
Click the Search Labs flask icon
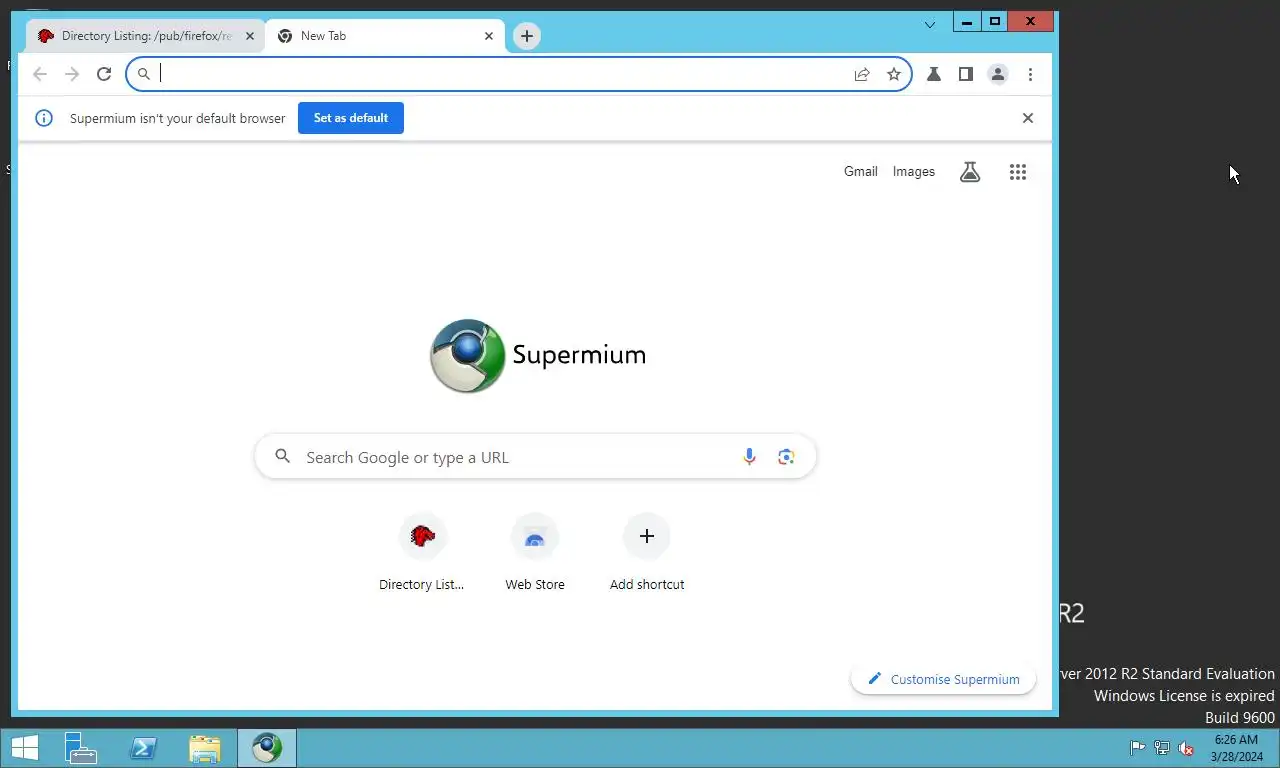970,172
